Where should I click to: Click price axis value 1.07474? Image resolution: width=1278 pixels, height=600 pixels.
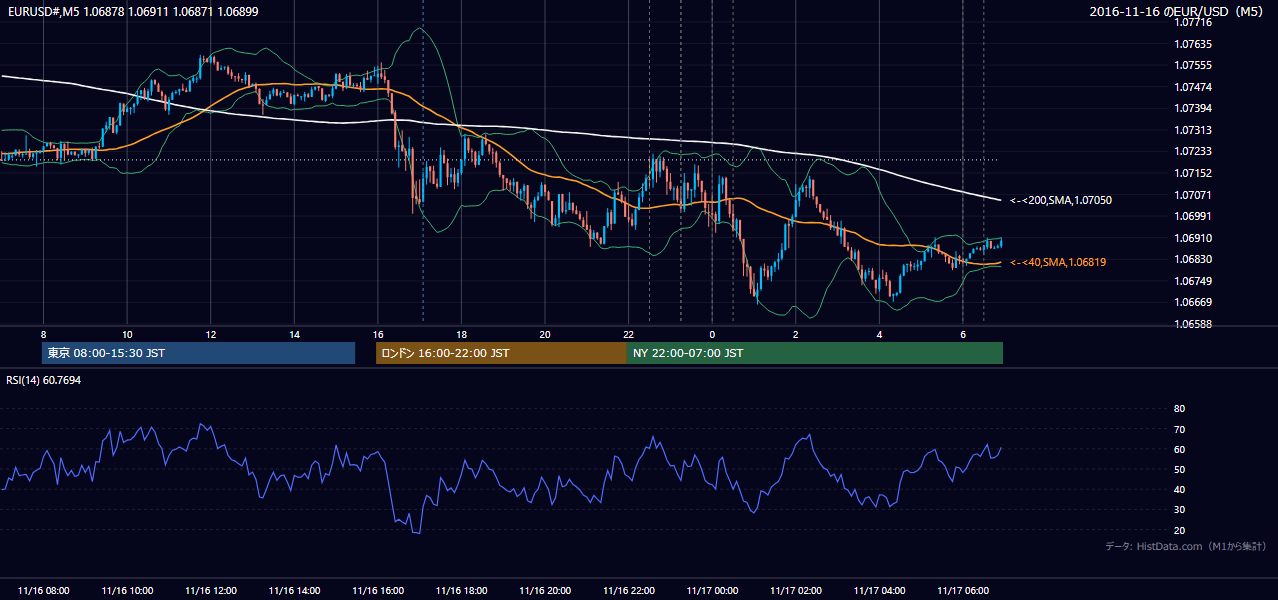tap(1193, 87)
